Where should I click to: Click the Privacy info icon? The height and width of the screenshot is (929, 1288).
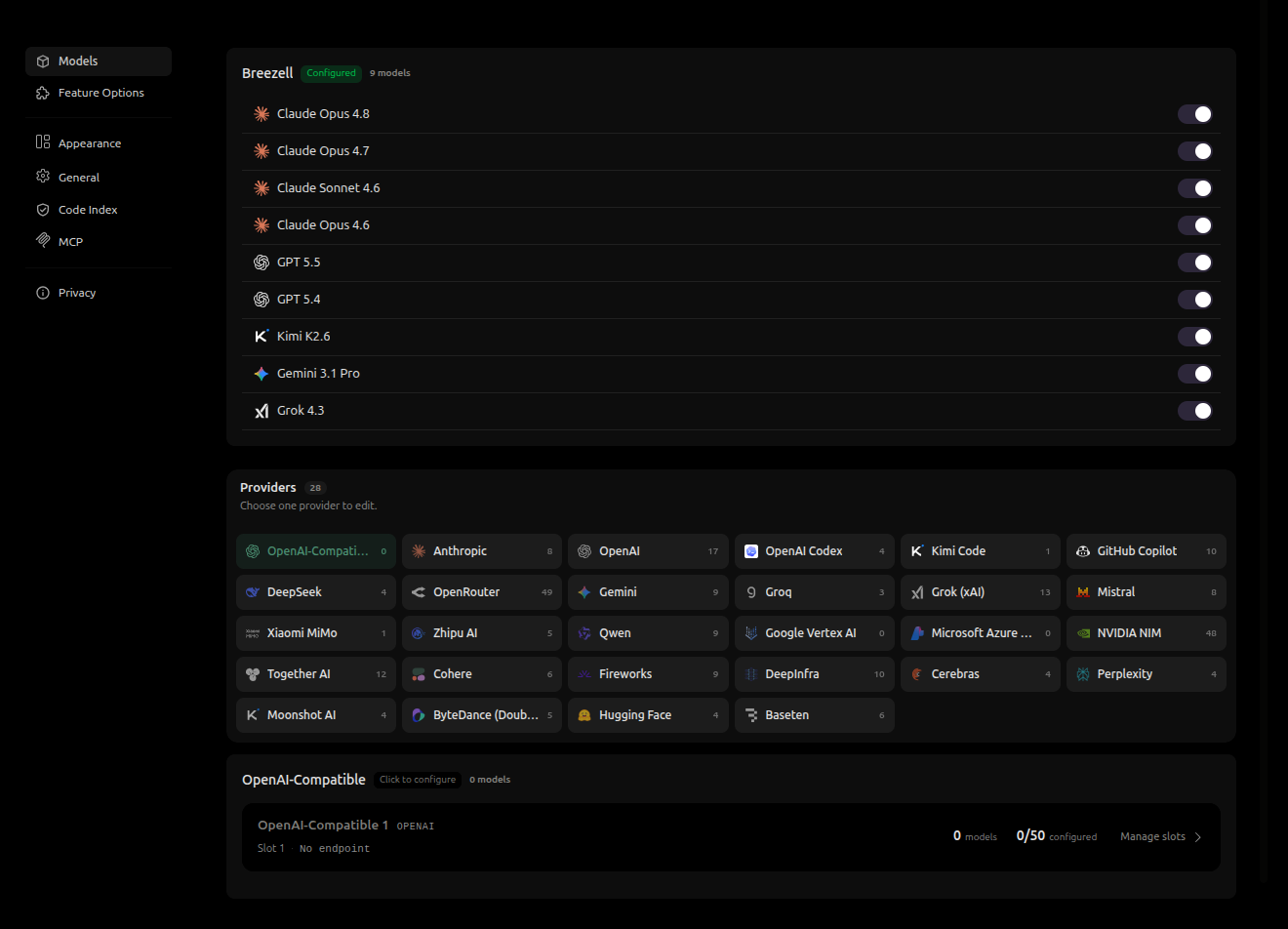pyautogui.click(x=43, y=293)
